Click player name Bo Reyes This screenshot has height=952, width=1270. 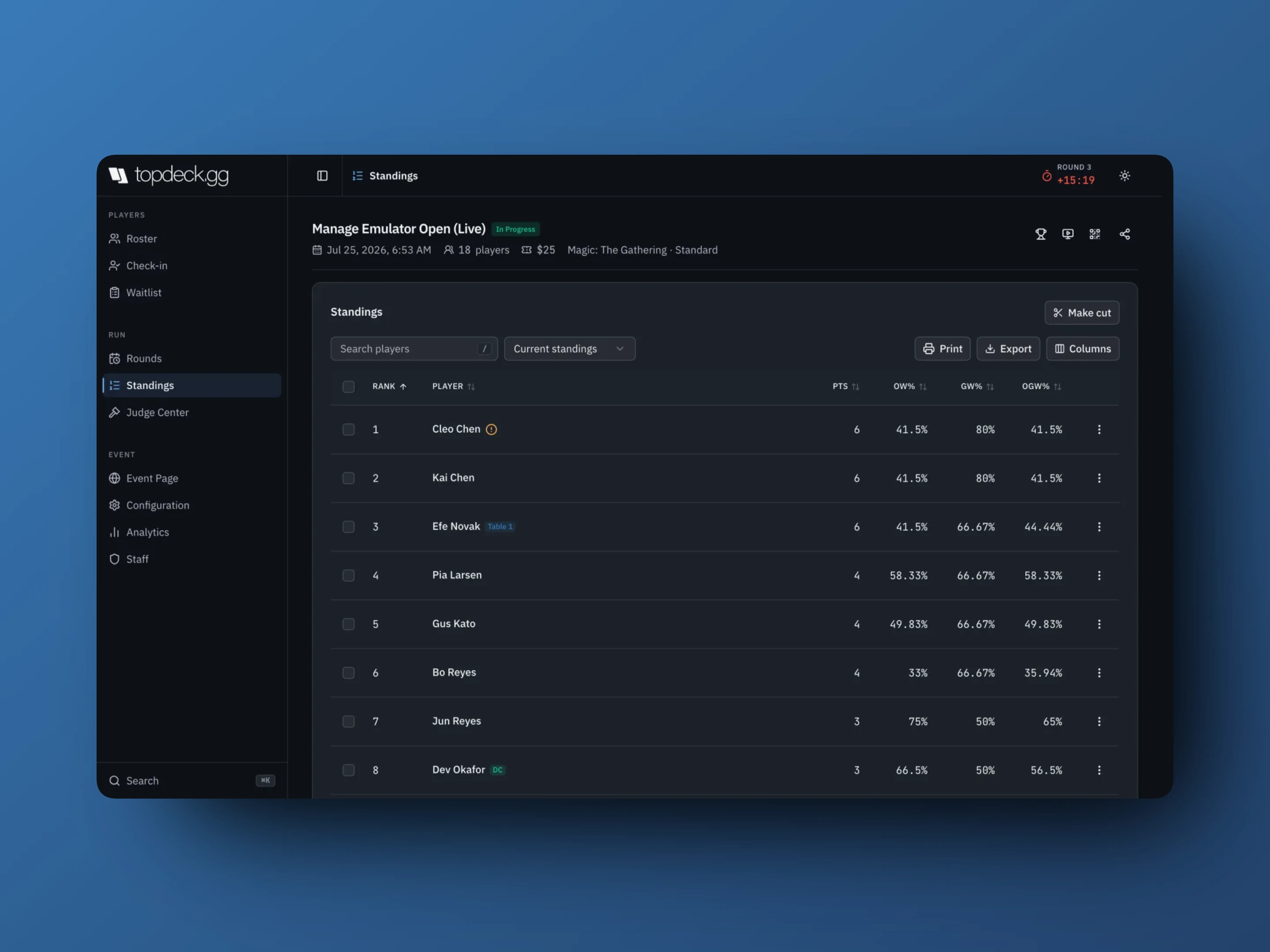click(x=454, y=673)
